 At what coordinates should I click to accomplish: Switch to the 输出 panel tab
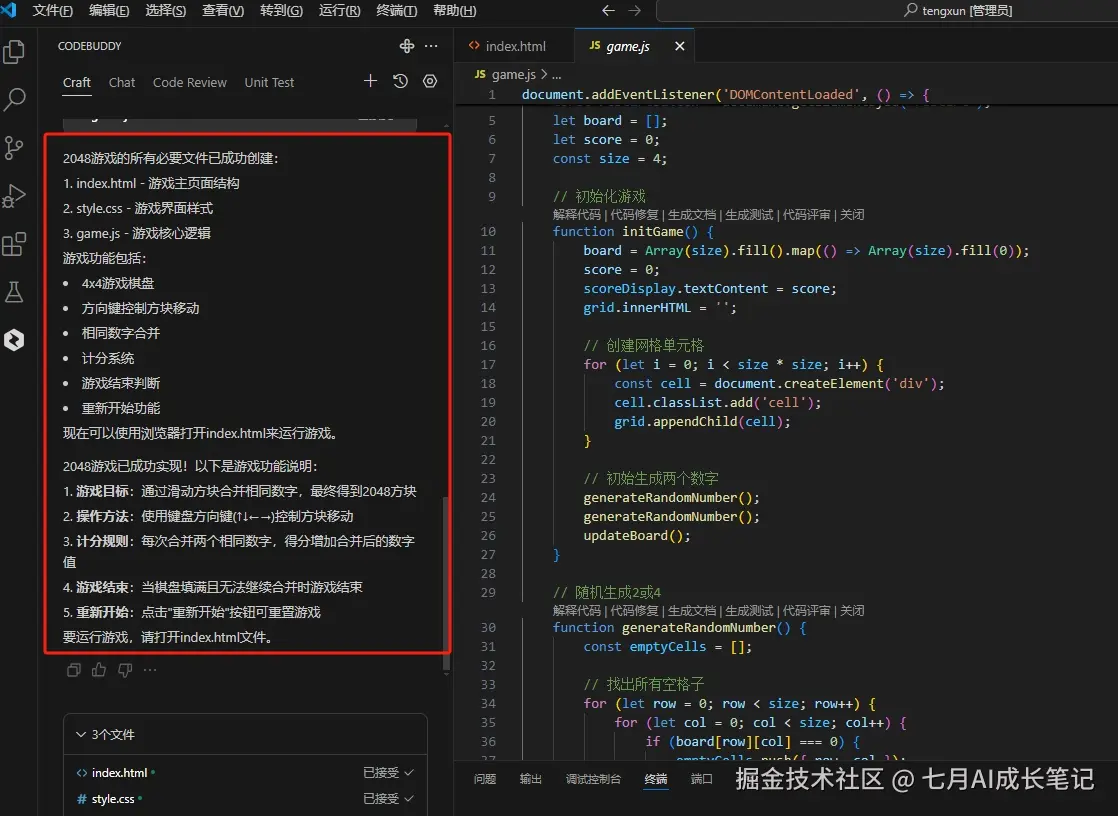(530, 779)
